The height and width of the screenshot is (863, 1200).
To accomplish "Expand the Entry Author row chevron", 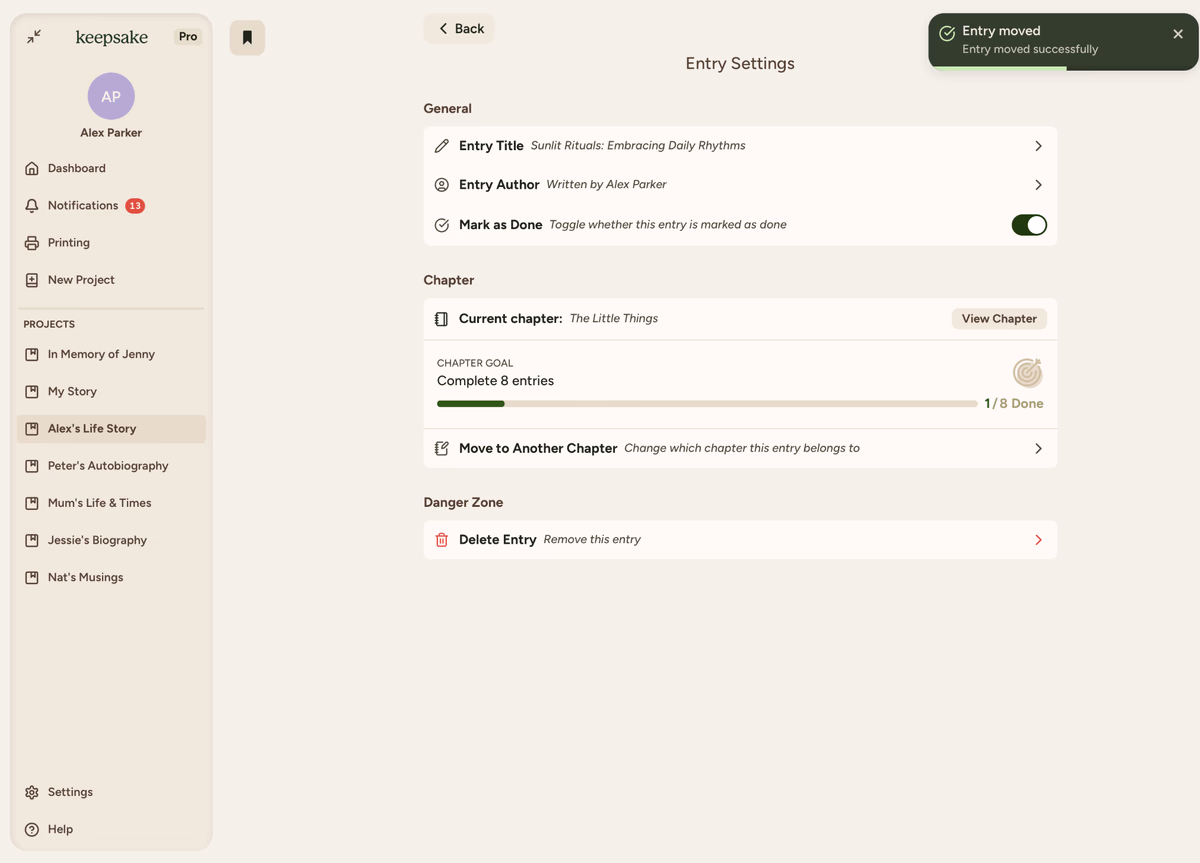I will tap(1038, 185).
